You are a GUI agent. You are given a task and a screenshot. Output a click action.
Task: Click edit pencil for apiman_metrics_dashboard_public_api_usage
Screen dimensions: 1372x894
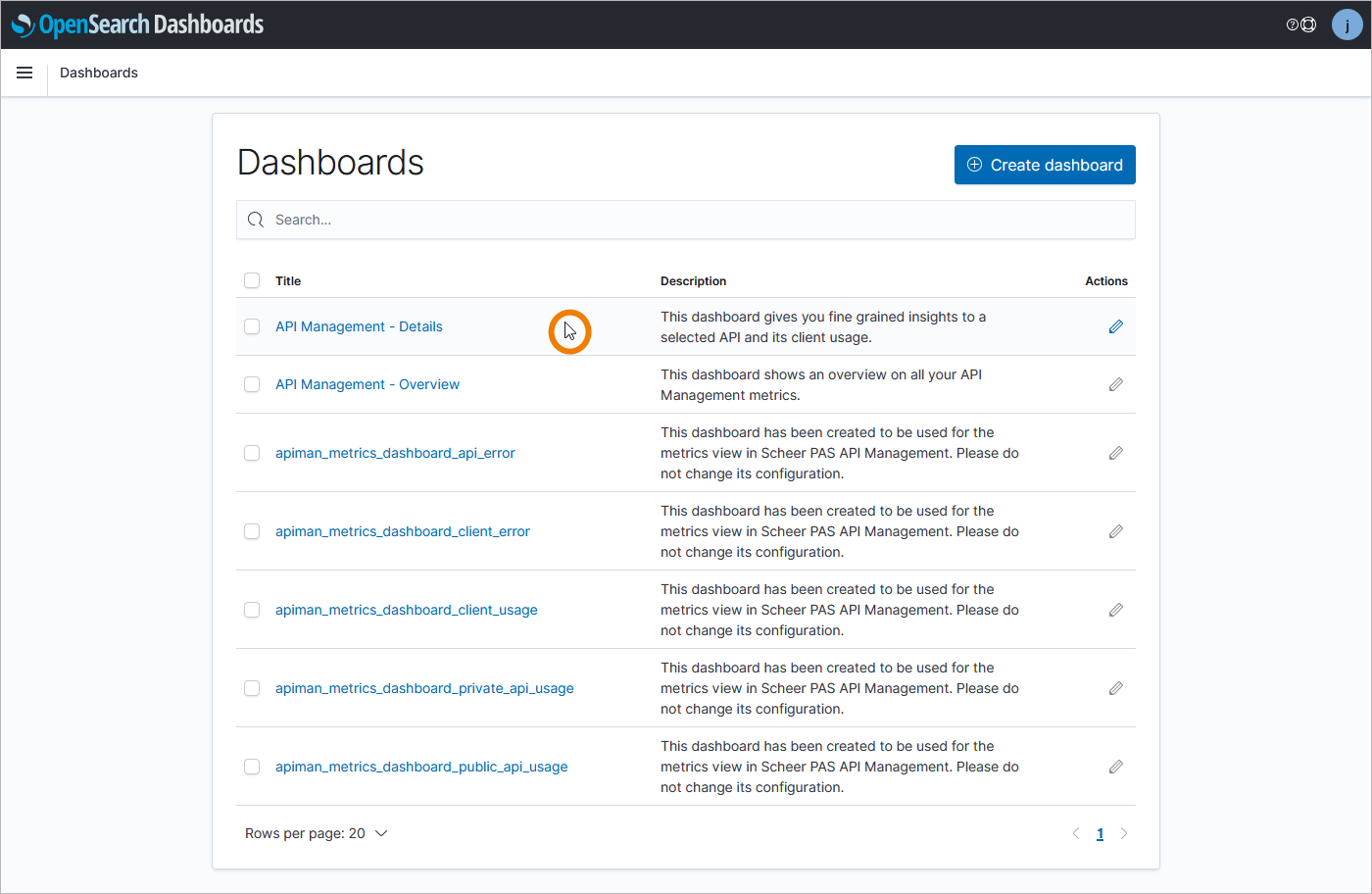(1115, 767)
